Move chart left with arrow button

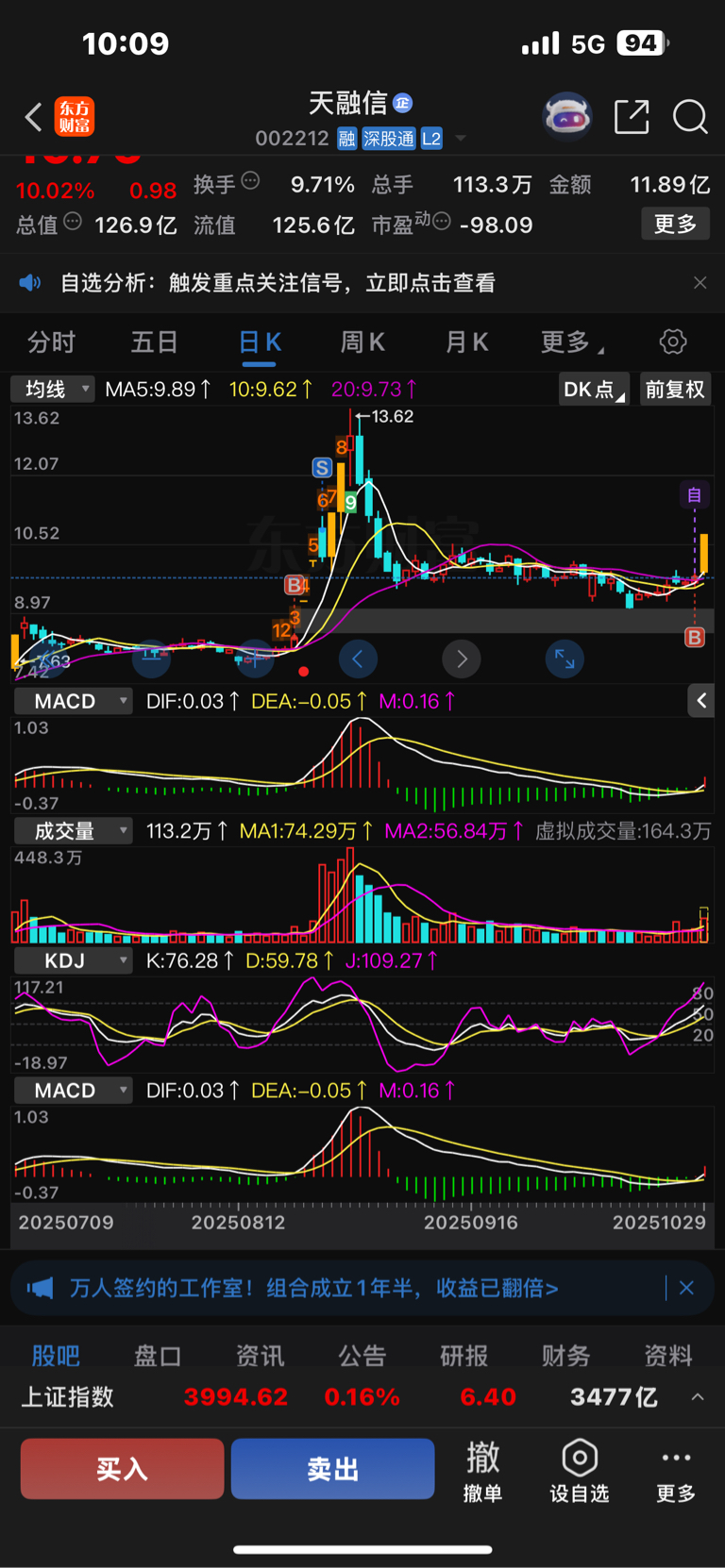[x=358, y=659]
